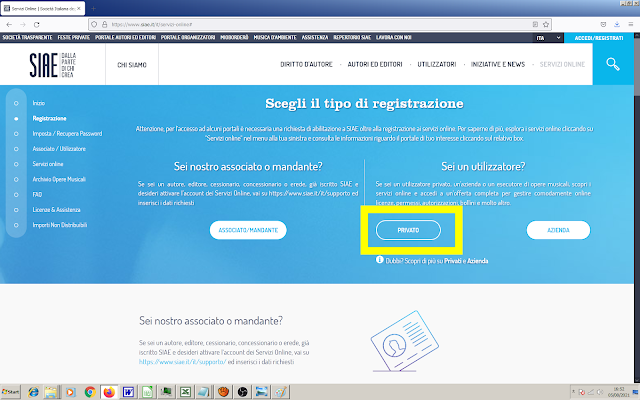The image size is (640, 400).
Task: Open the Chi Siamo menu item
Action: tap(132, 65)
